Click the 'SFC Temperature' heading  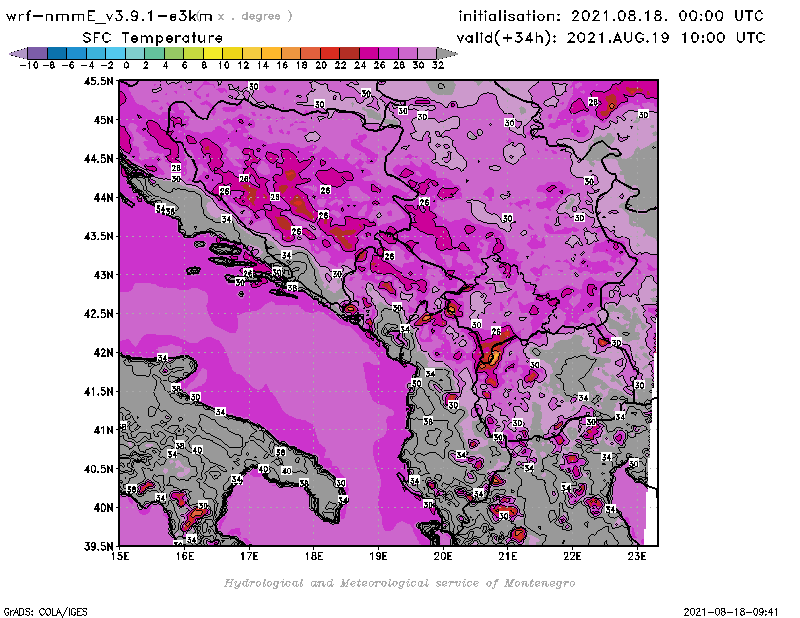coord(153,37)
